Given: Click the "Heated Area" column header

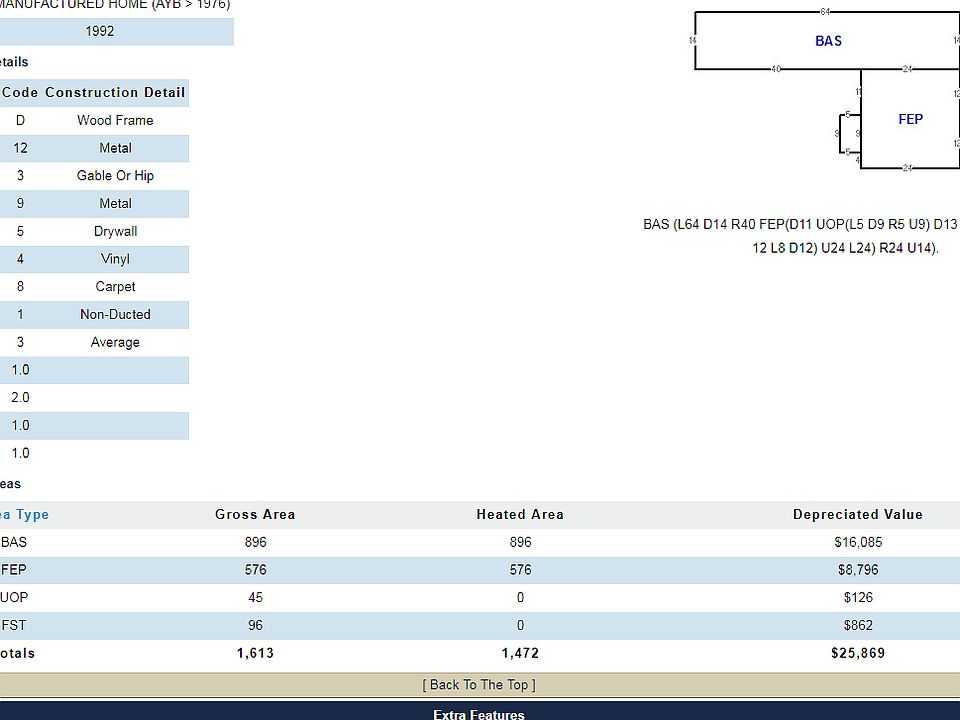Looking at the screenshot, I should 520,515.
